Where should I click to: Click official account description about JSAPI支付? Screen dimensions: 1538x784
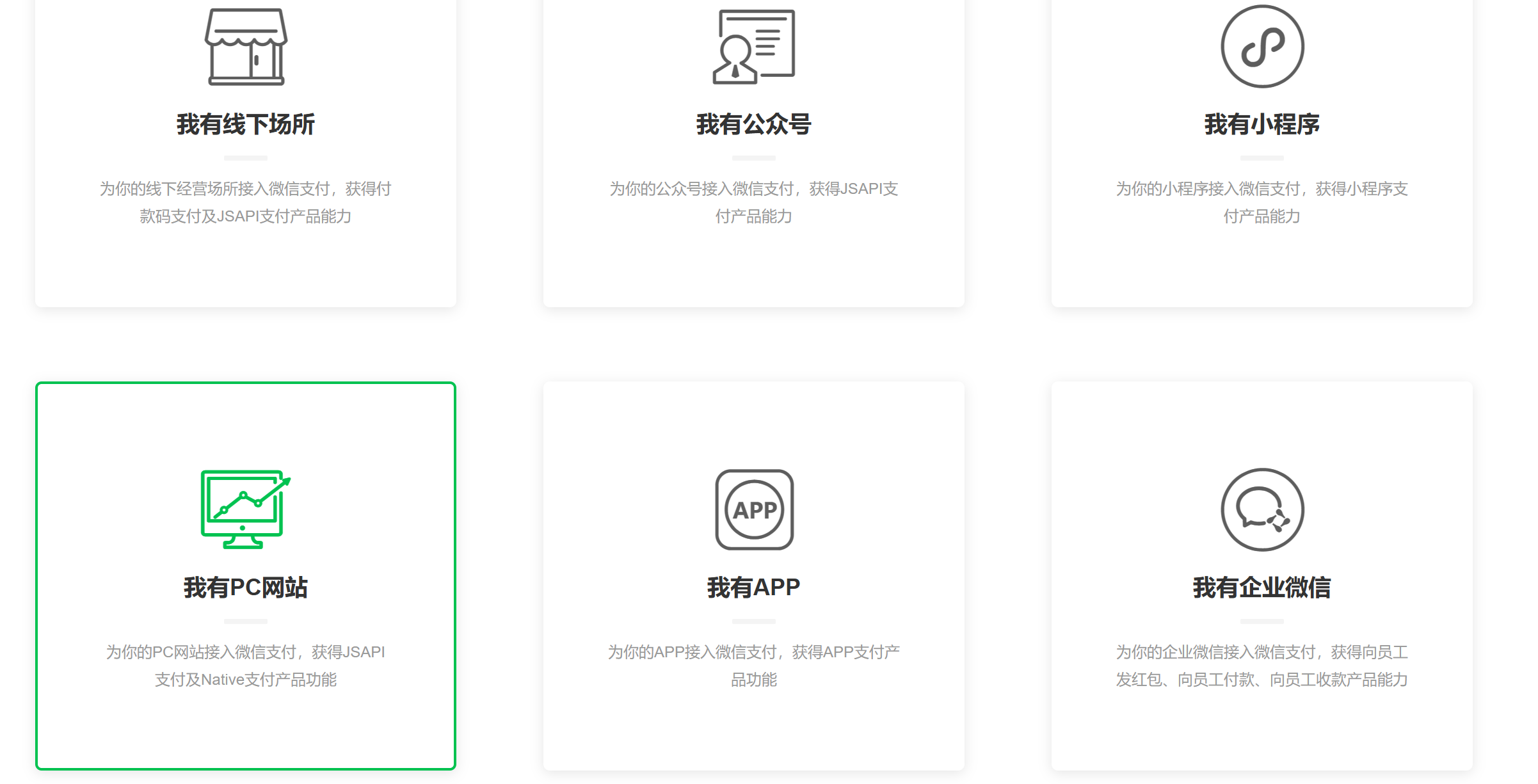[753, 202]
